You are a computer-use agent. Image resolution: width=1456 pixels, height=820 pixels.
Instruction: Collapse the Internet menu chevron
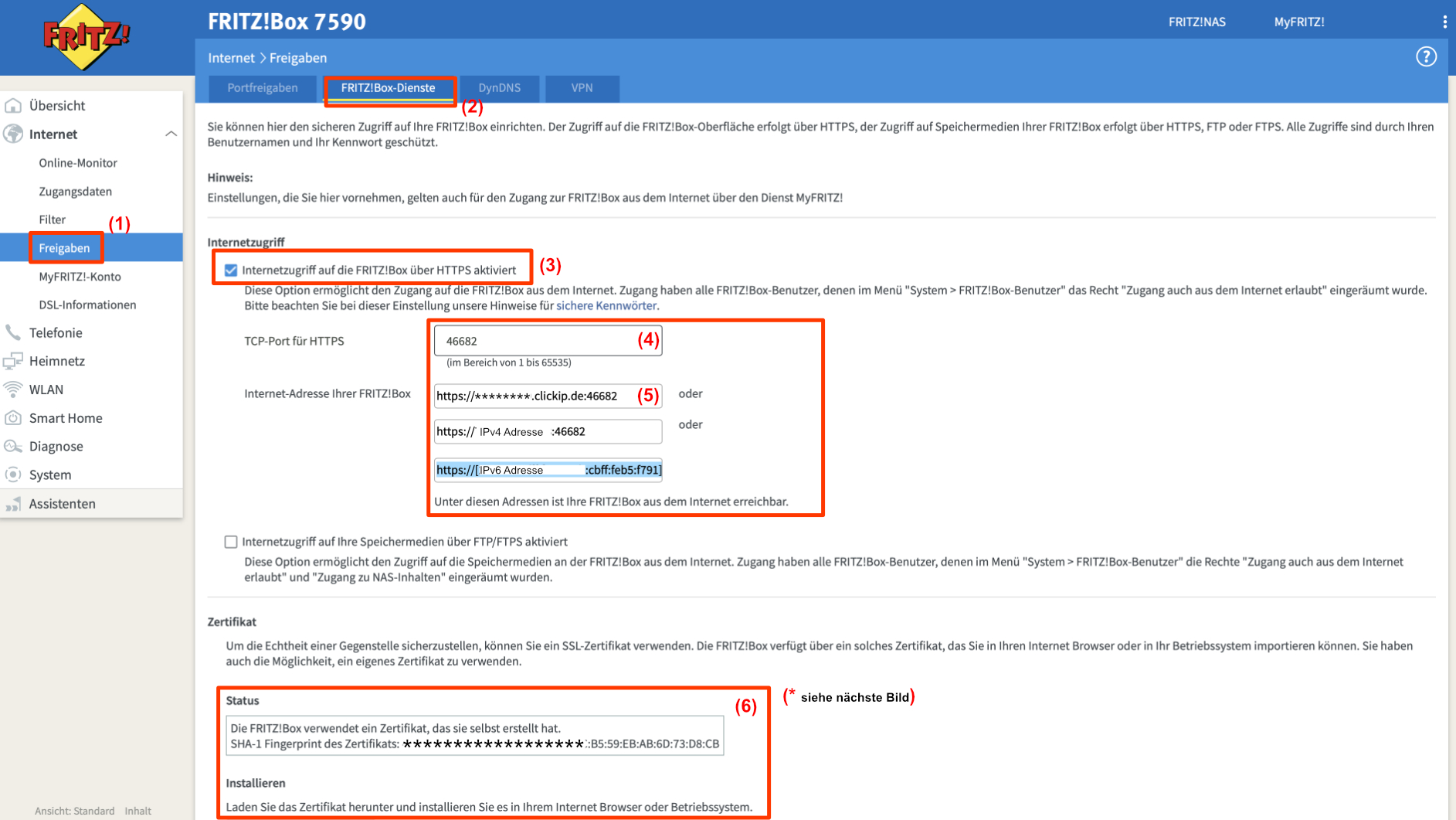click(171, 134)
